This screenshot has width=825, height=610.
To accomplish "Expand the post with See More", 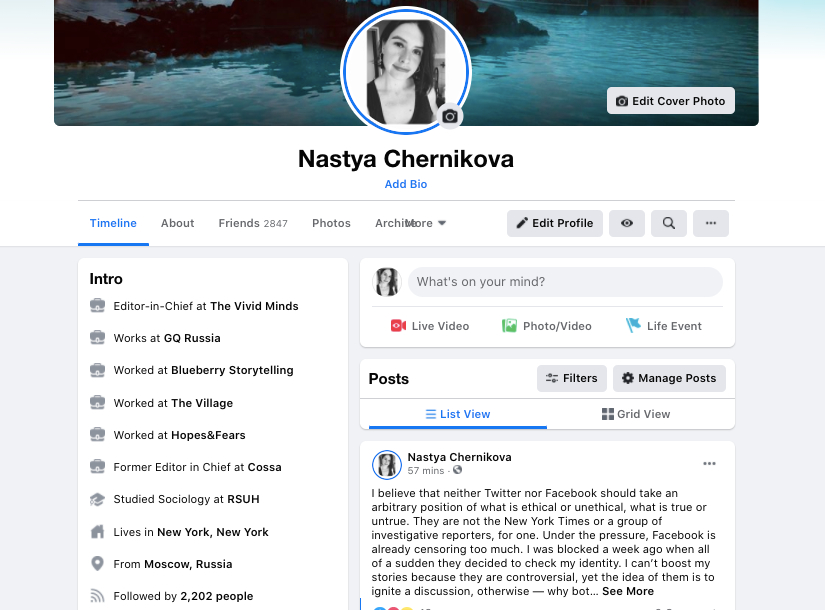I will tap(628, 591).
